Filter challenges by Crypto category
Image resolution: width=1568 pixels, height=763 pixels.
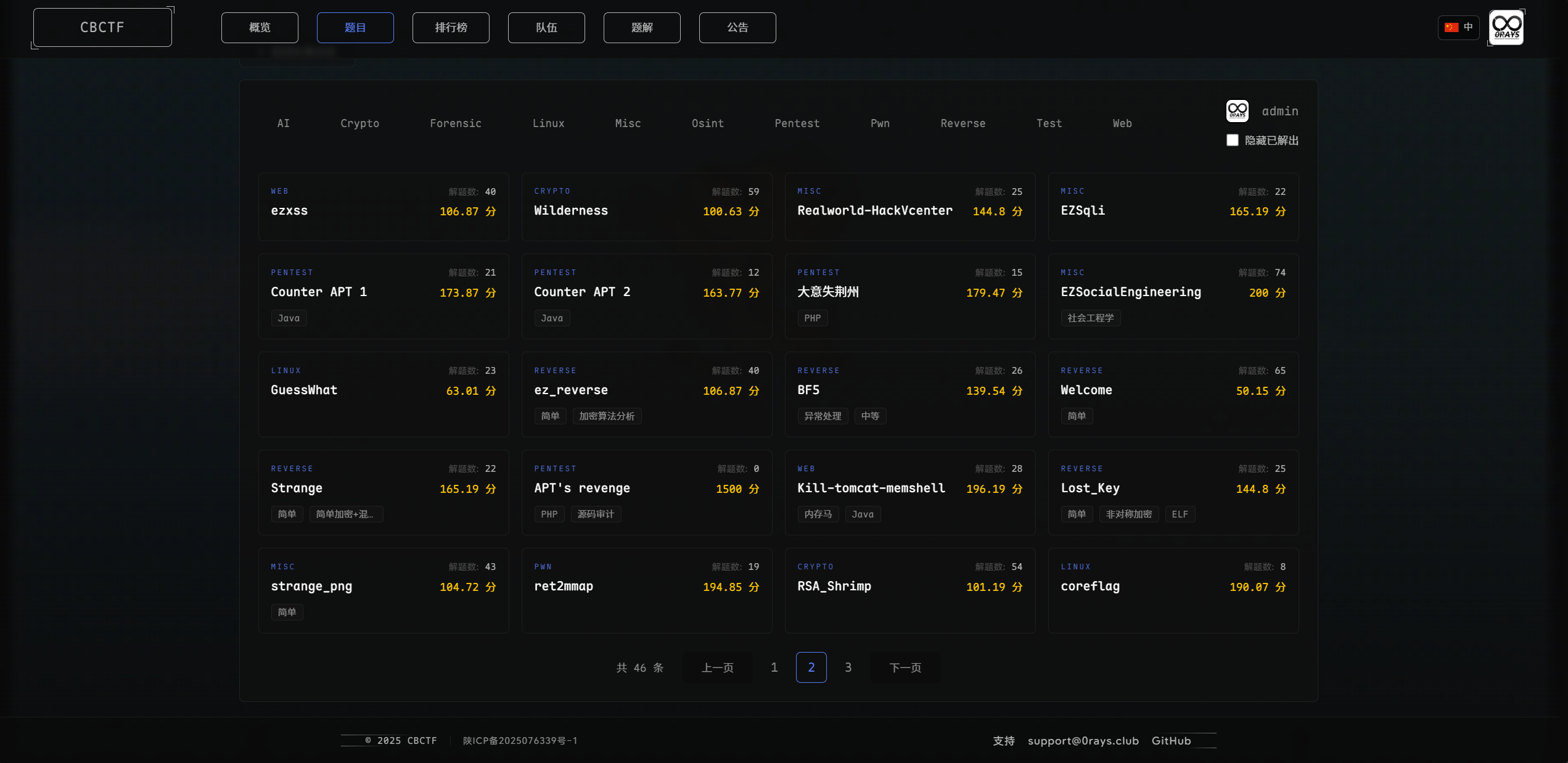[x=359, y=123]
